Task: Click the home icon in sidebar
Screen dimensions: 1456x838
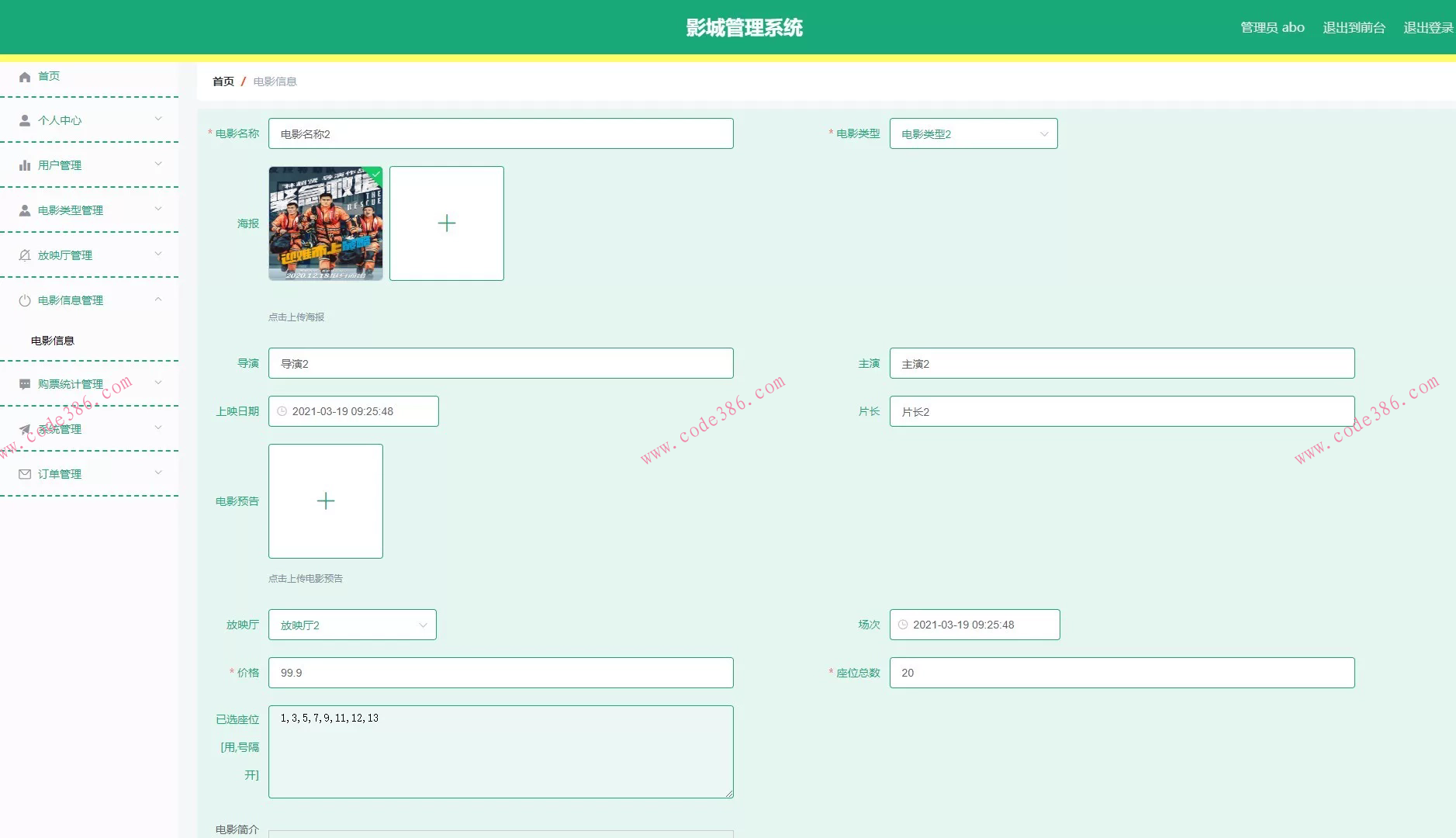Action: click(25, 77)
